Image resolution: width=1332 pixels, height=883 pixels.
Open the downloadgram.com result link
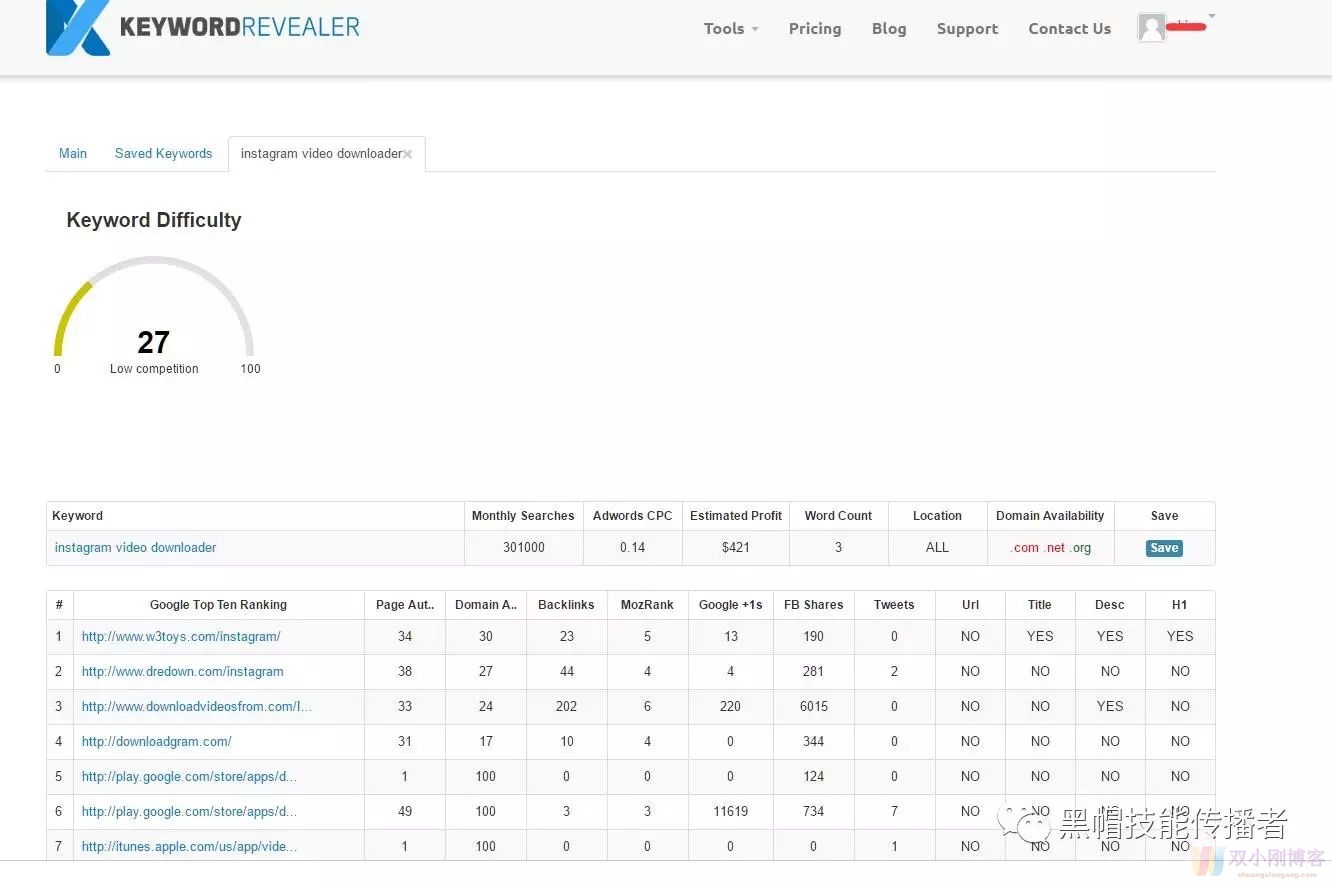pyautogui.click(x=157, y=742)
